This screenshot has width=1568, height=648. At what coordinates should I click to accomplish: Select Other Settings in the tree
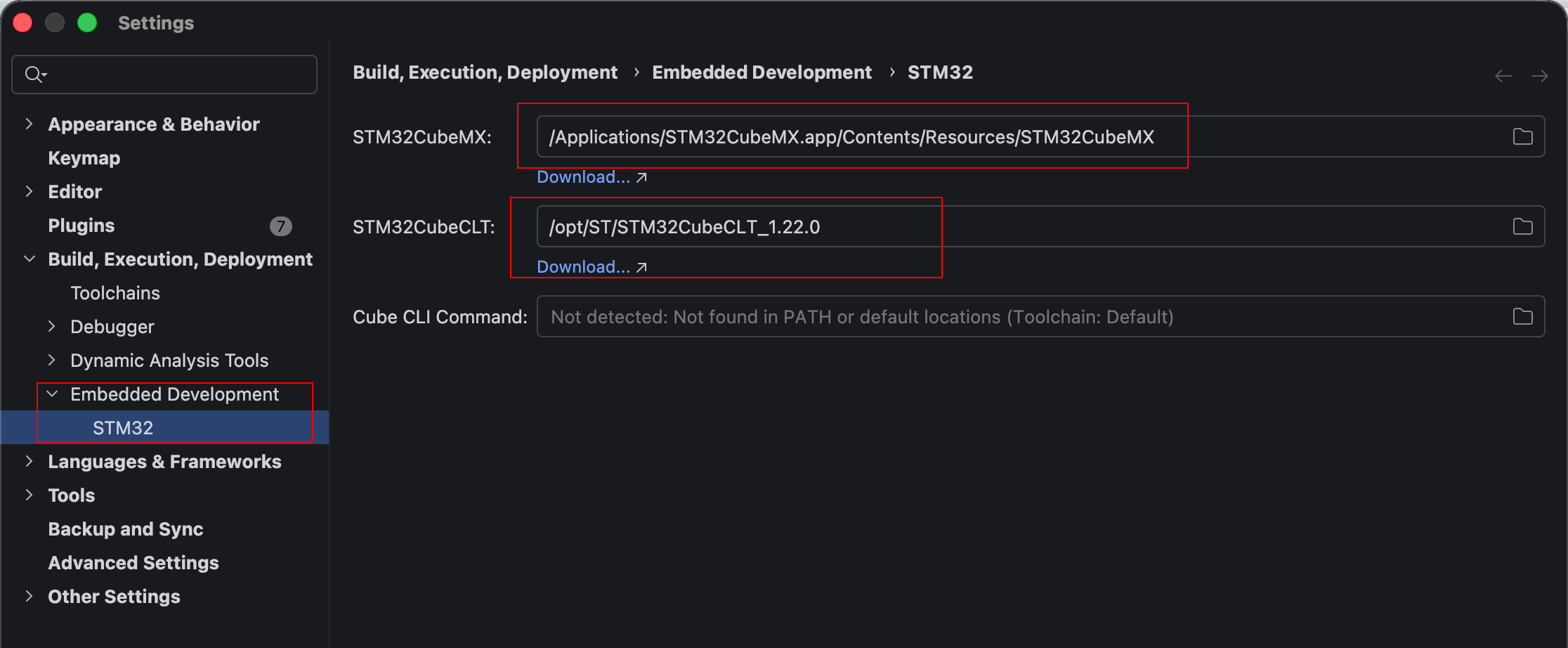[x=114, y=597]
